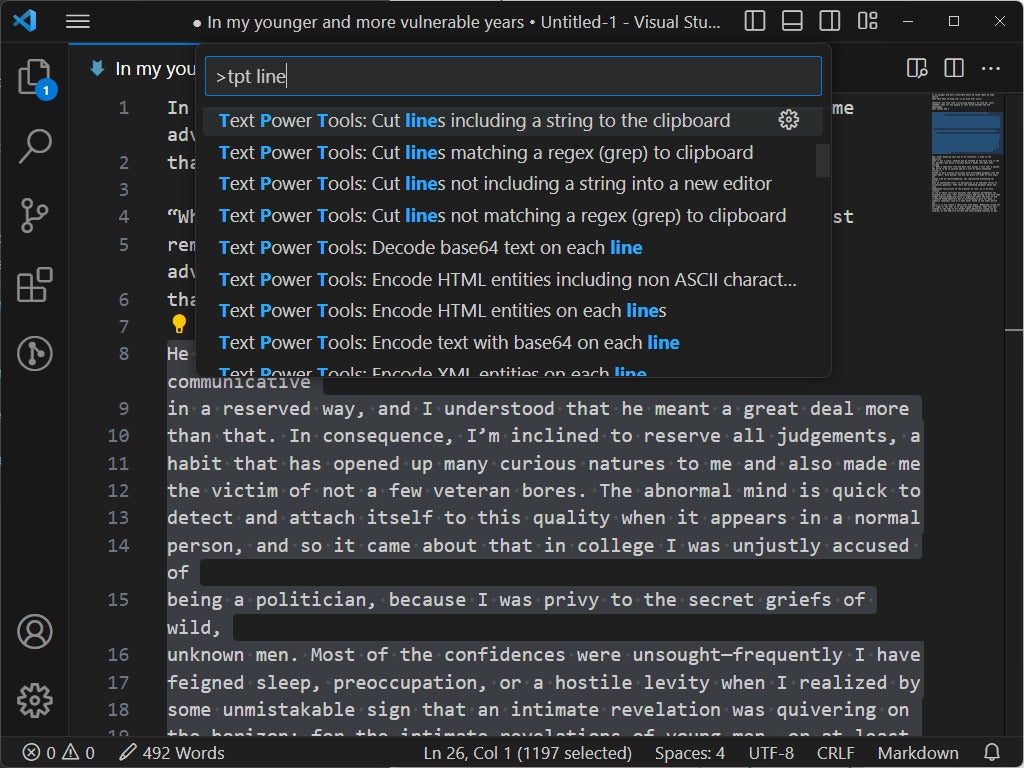Select Cut lines including a string to clipboard
This screenshot has width=1024, height=768.
tap(513, 121)
